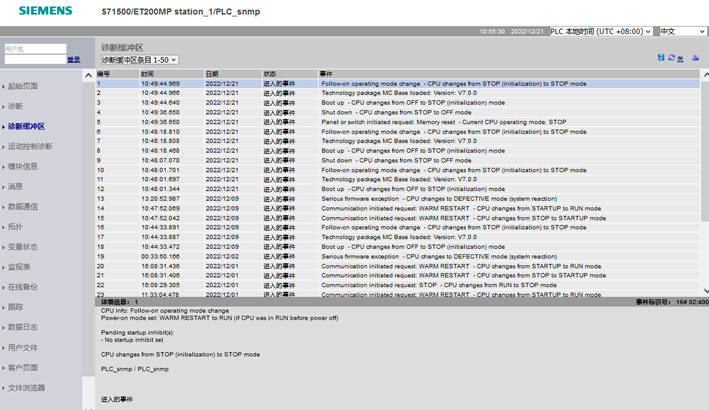
Task: Save the diagnostic buffer with disk icon
Action: pyautogui.click(x=661, y=57)
